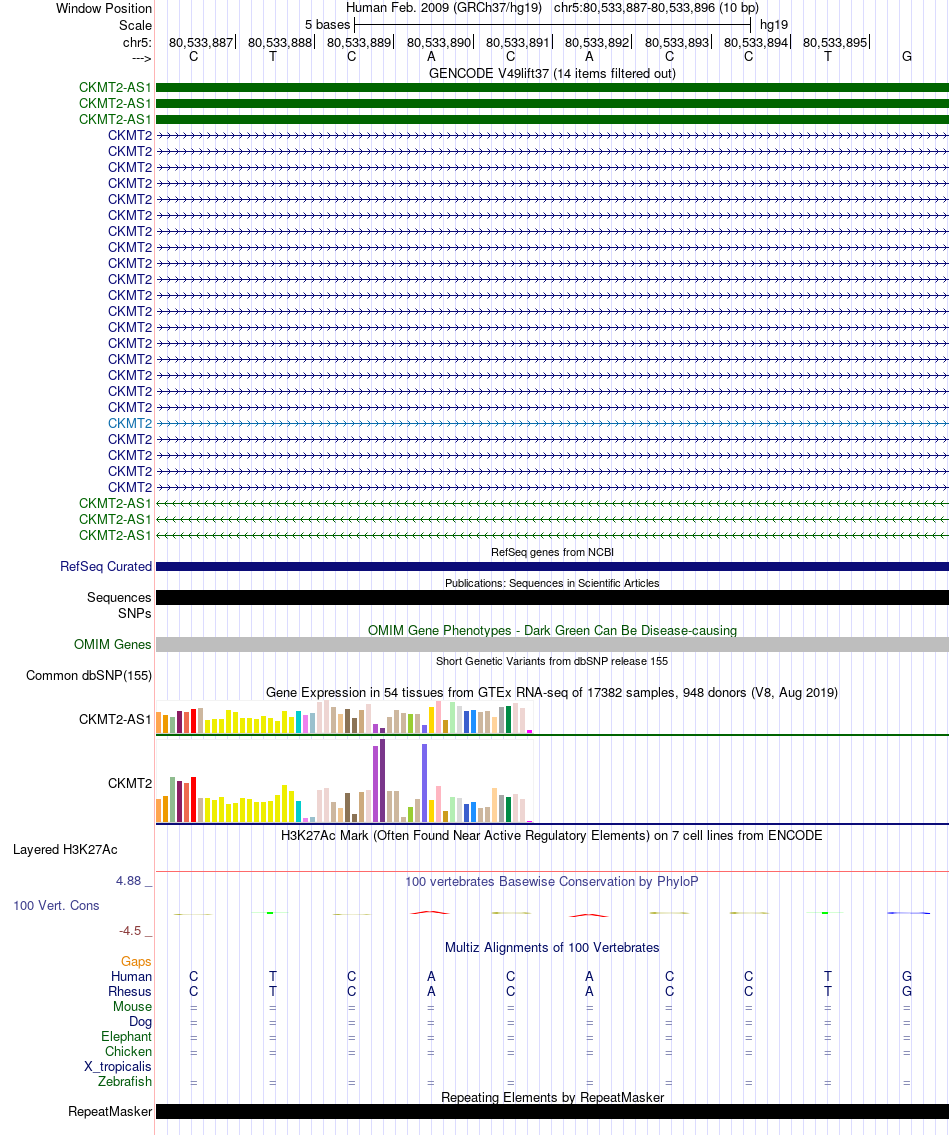Screen dimensions: 950x1135
Task: Click the black CKMT2 label beside GTEx chart
Action: tap(130, 784)
